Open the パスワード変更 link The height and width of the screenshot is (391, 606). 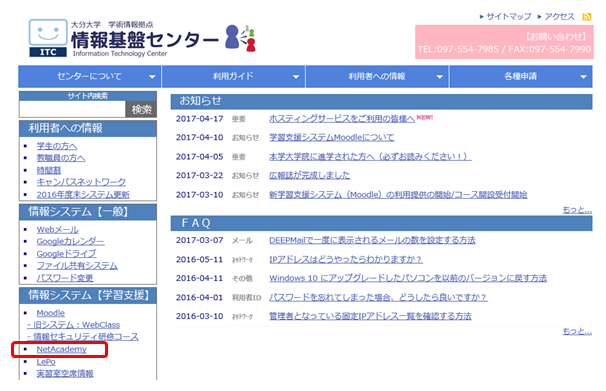[65, 278]
